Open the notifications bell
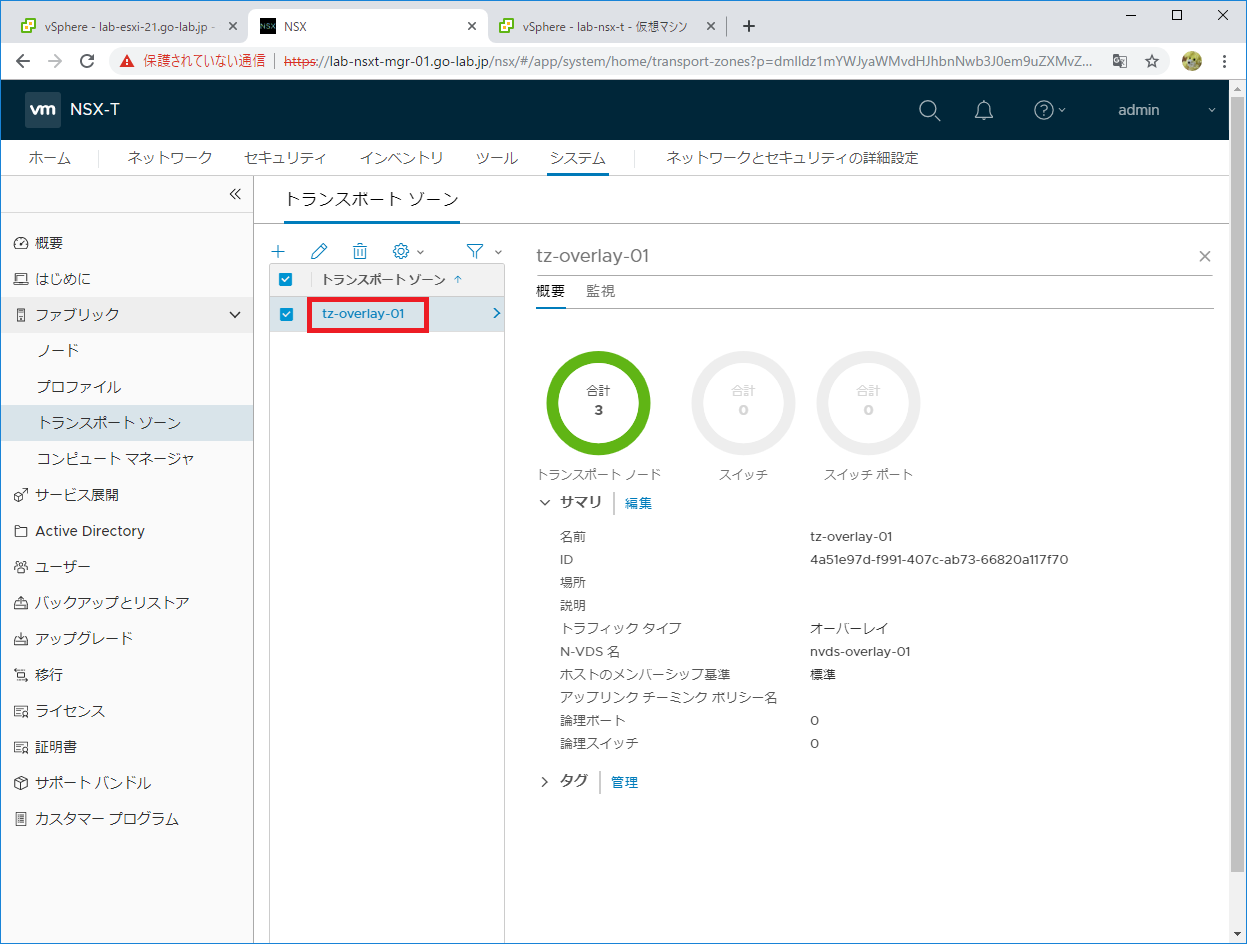This screenshot has width=1247, height=944. [984, 111]
